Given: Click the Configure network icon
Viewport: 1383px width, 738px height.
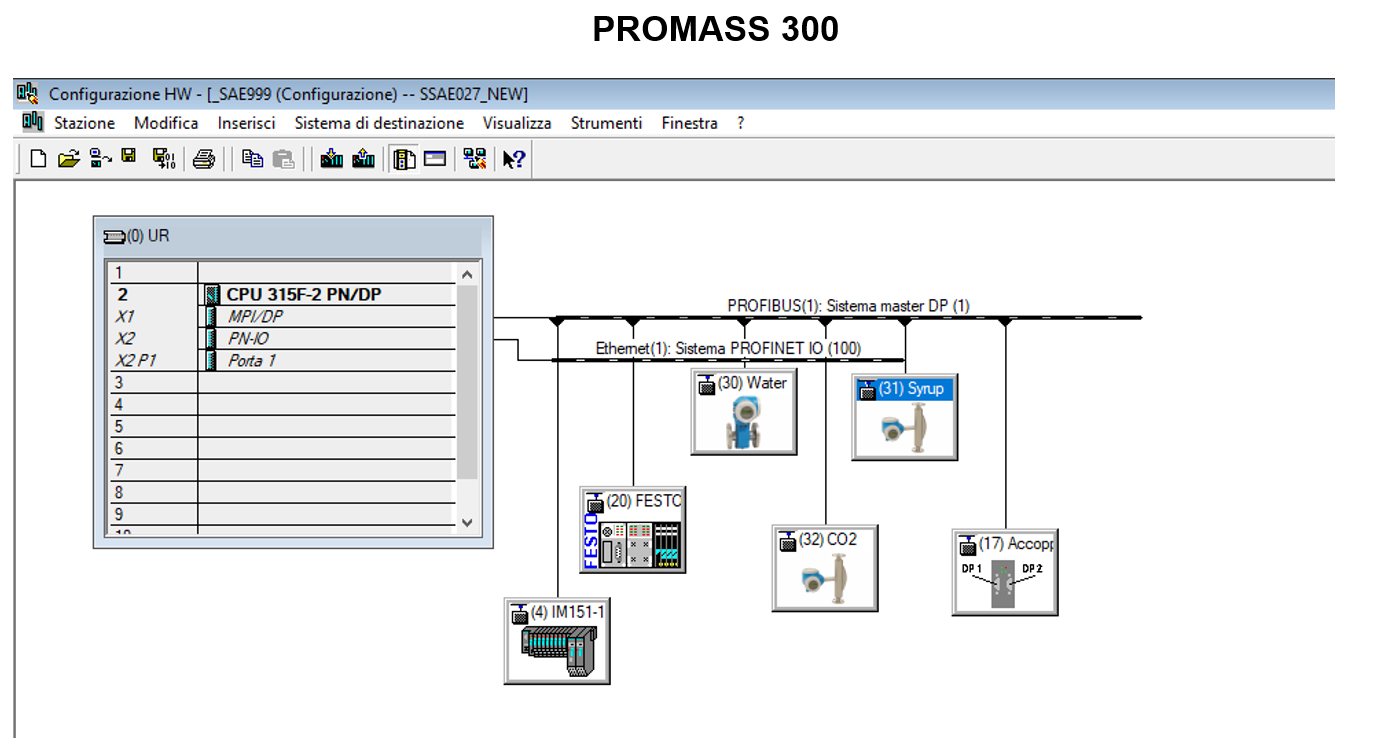Looking at the screenshot, I should 474,158.
